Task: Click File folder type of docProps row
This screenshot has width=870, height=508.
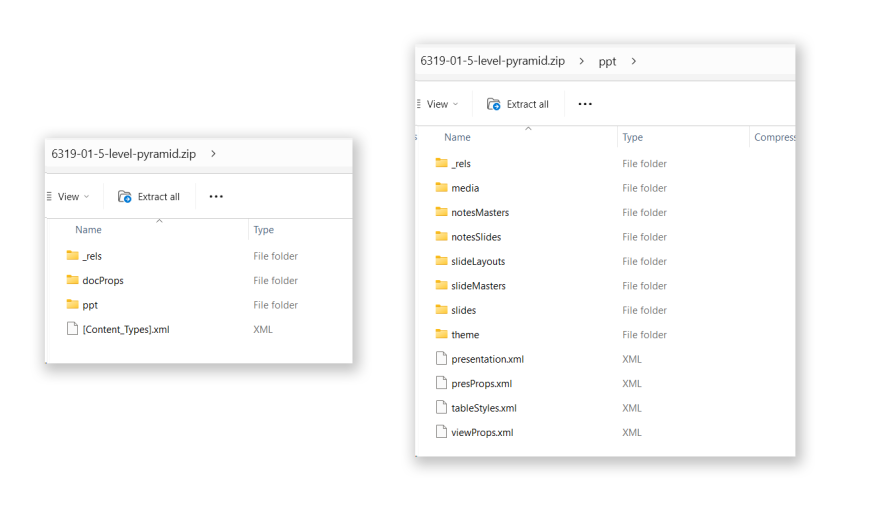Action: 275,281
